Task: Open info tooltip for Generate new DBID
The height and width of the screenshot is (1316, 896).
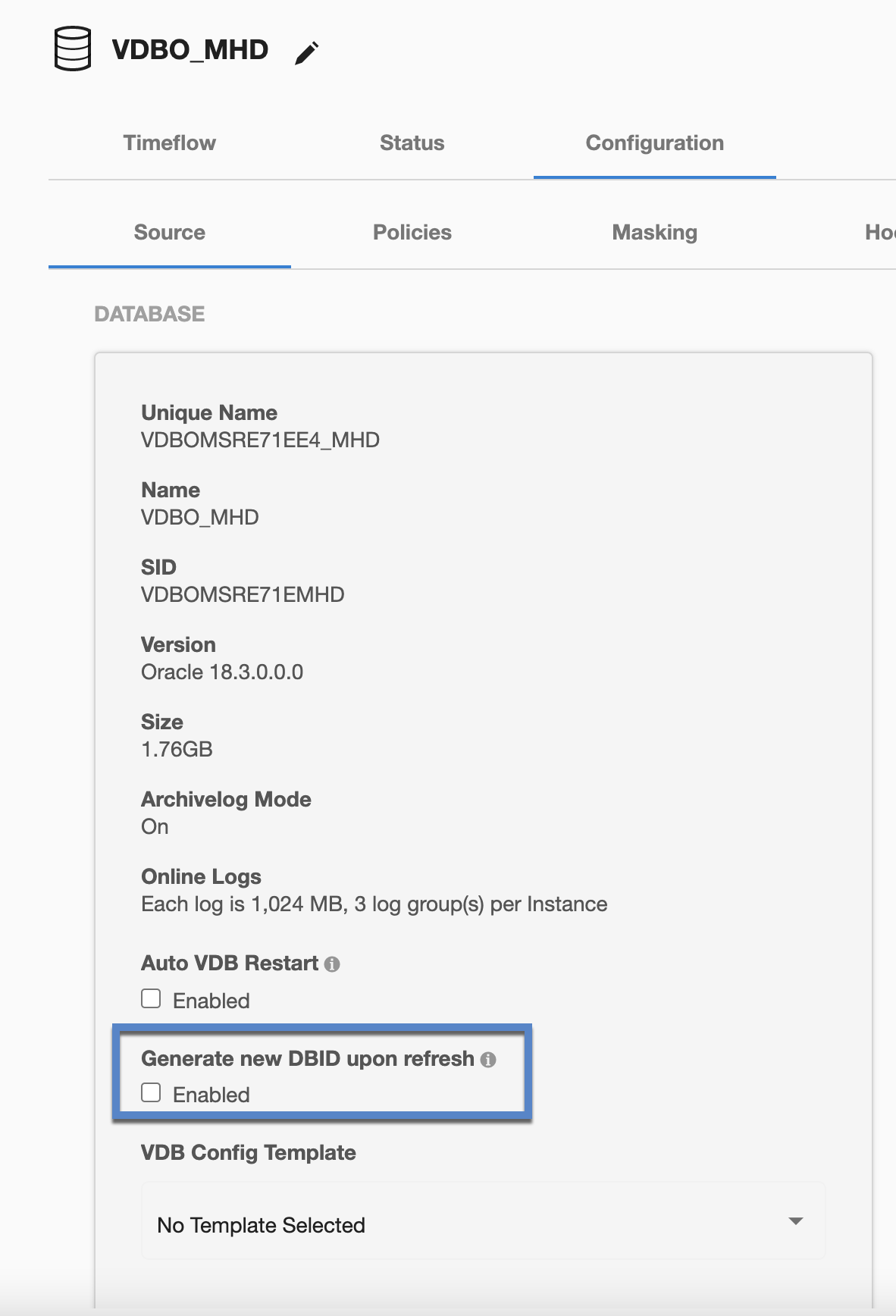Action: tap(488, 1060)
